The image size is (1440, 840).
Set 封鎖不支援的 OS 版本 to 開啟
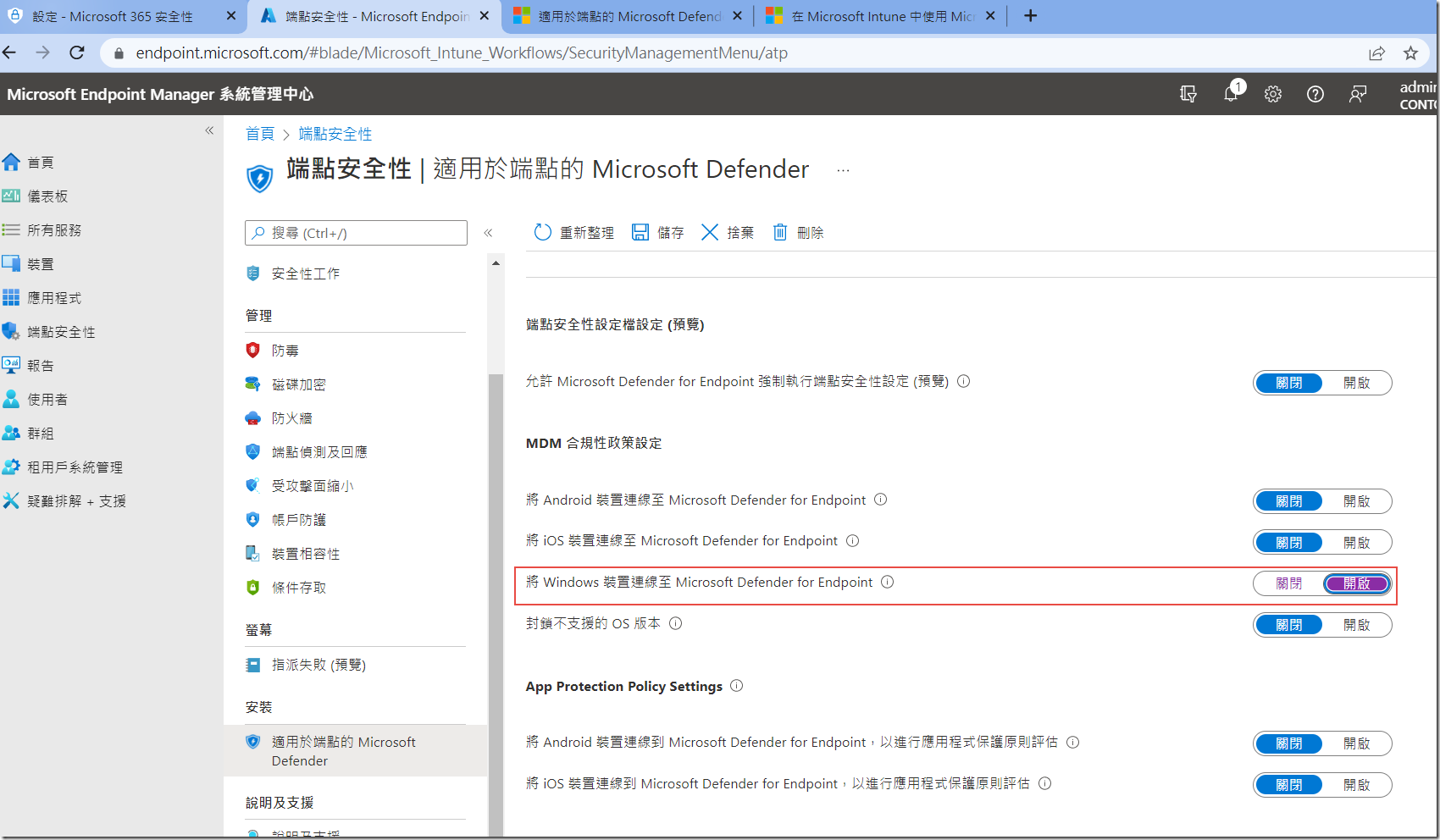click(x=1357, y=625)
